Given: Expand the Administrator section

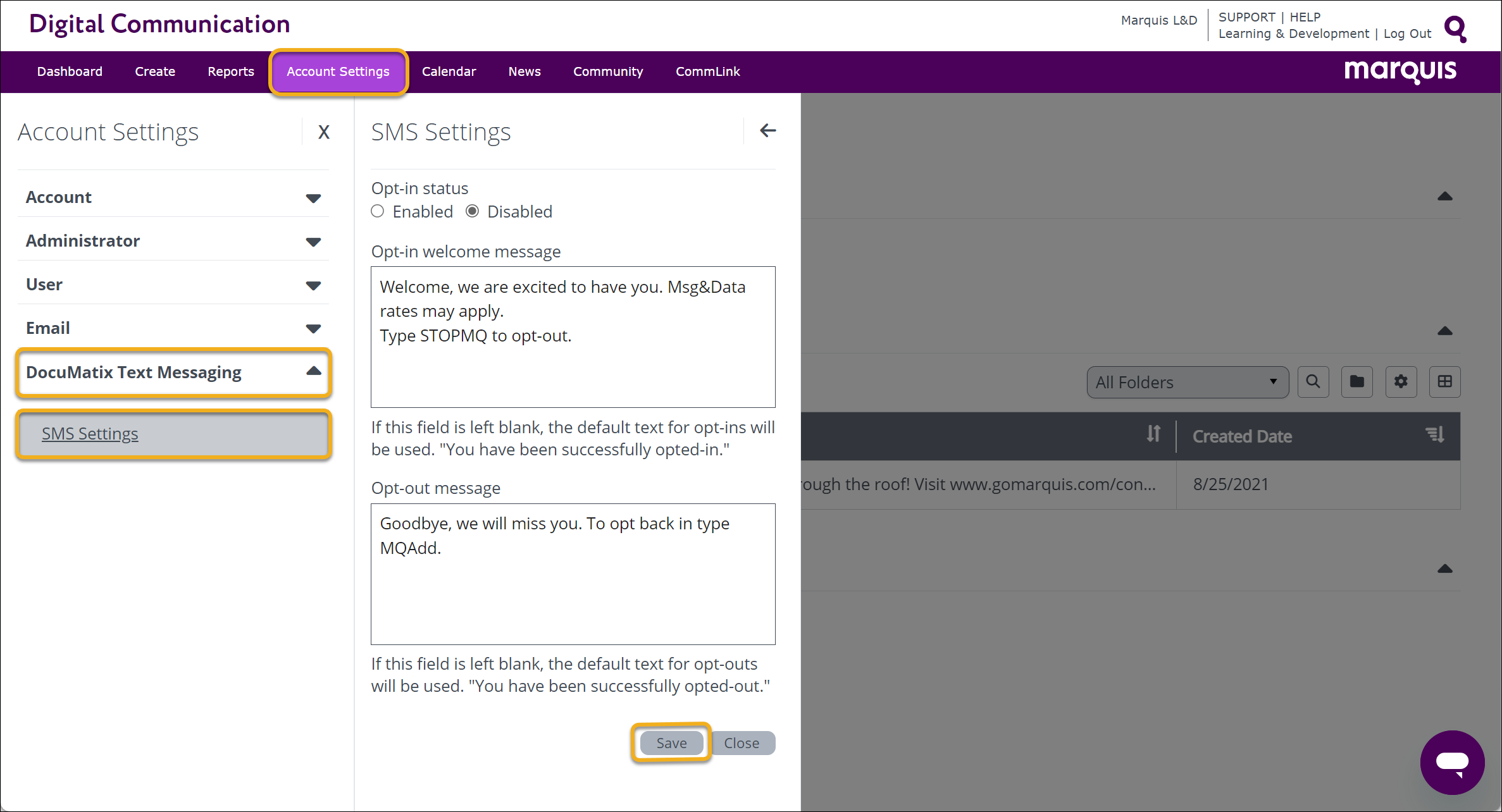Looking at the screenshot, I should 173,241.
